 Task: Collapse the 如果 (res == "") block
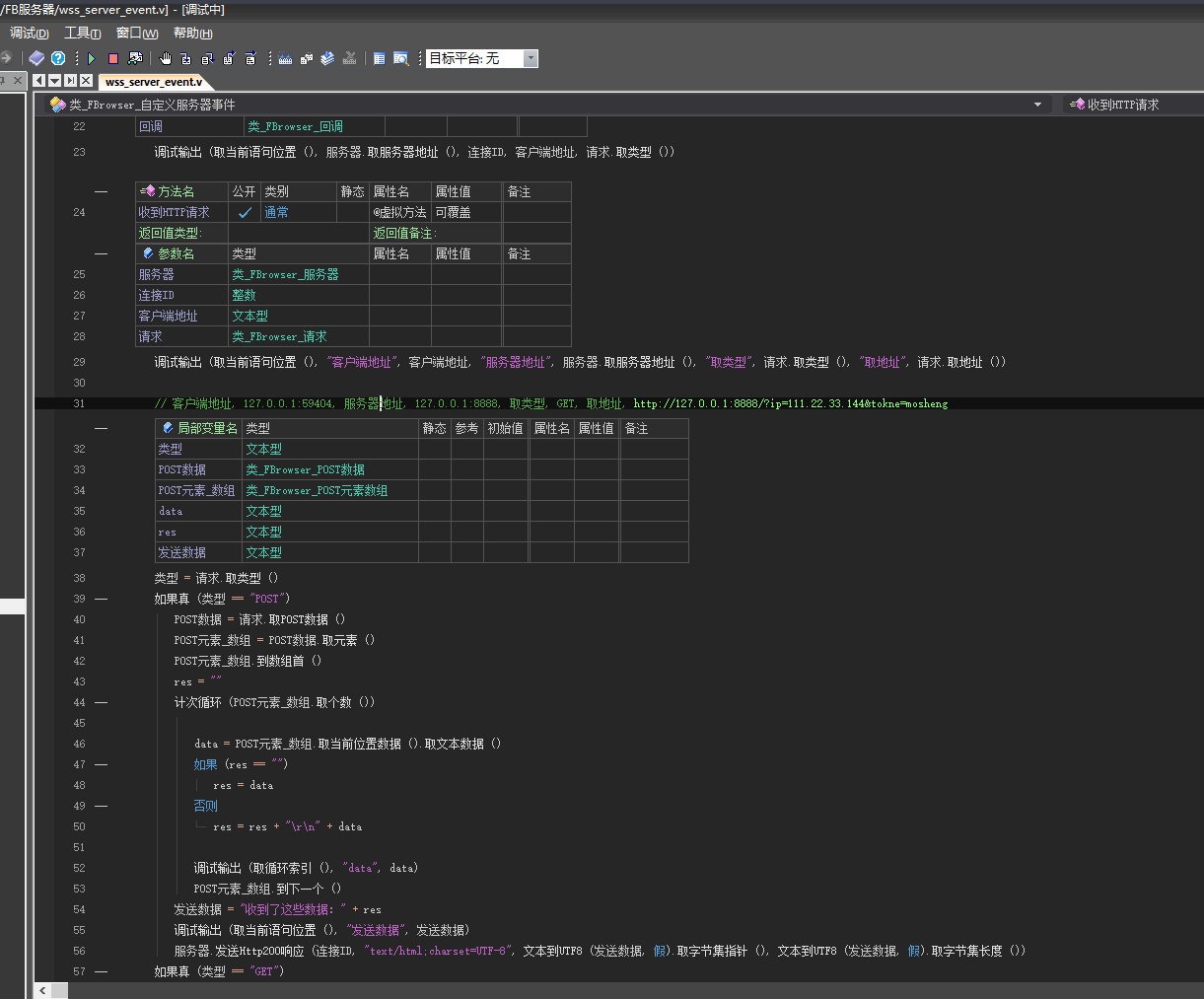point(102,764)
